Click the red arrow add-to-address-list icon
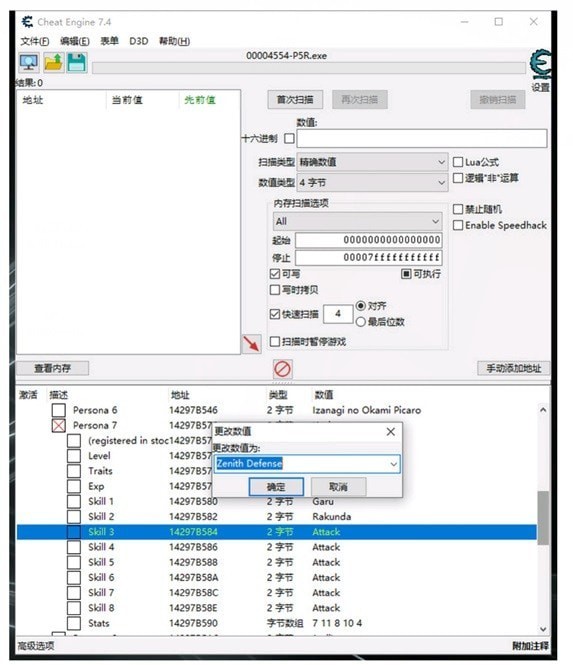573x665 pixels. [x=252, y=343]
